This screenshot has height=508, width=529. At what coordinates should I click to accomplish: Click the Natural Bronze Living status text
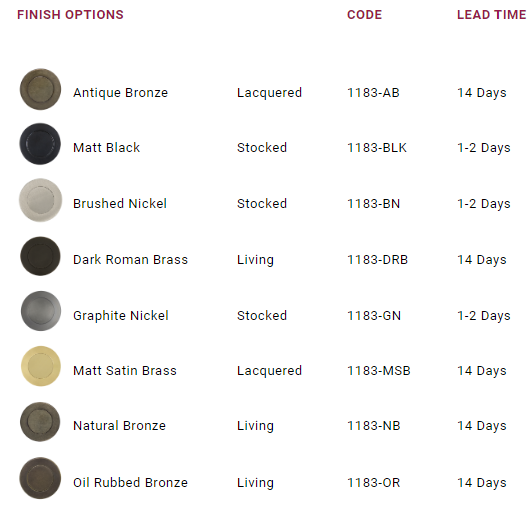[255, 426]
